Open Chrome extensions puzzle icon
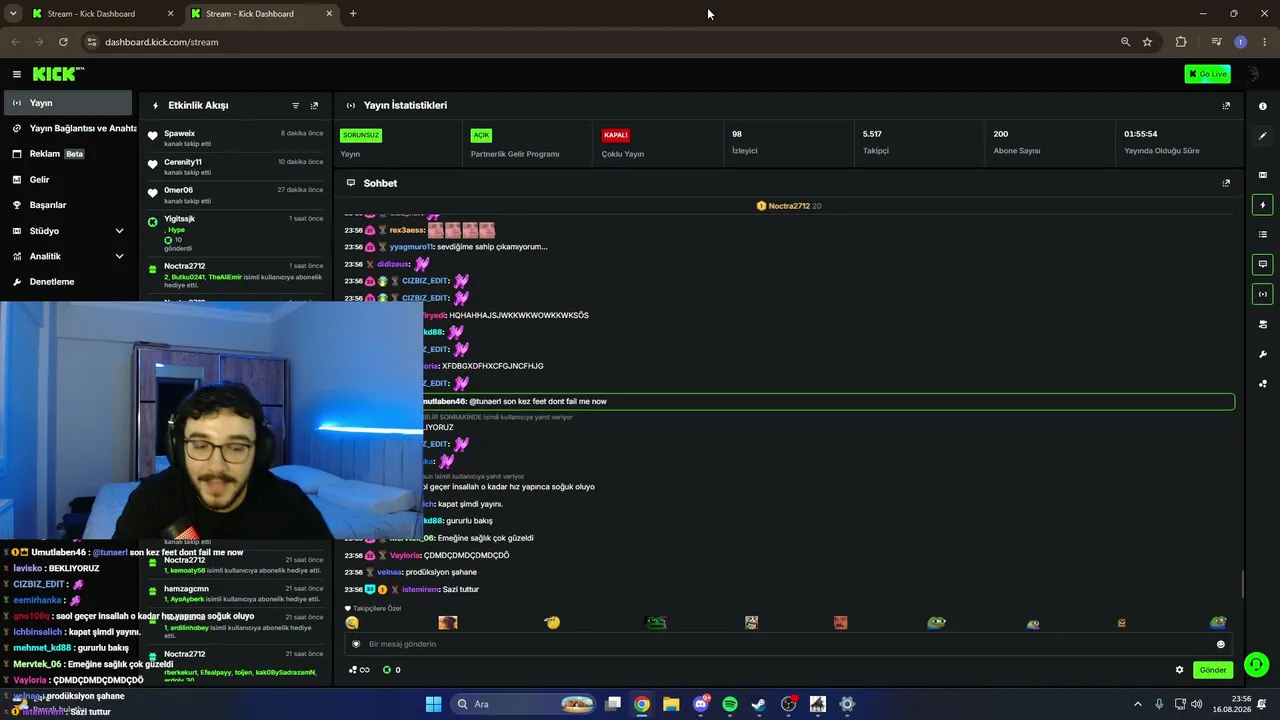 [x=1181, y=42]
